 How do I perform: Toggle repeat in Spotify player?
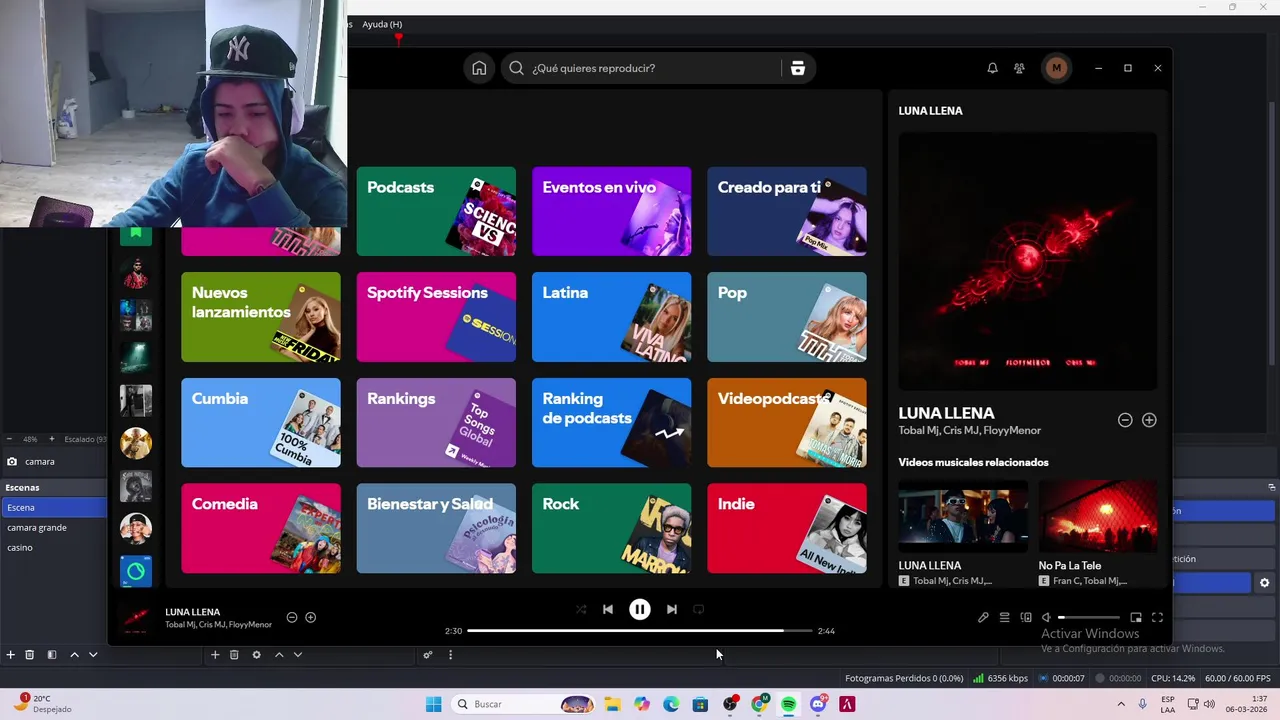click(698, 609)
